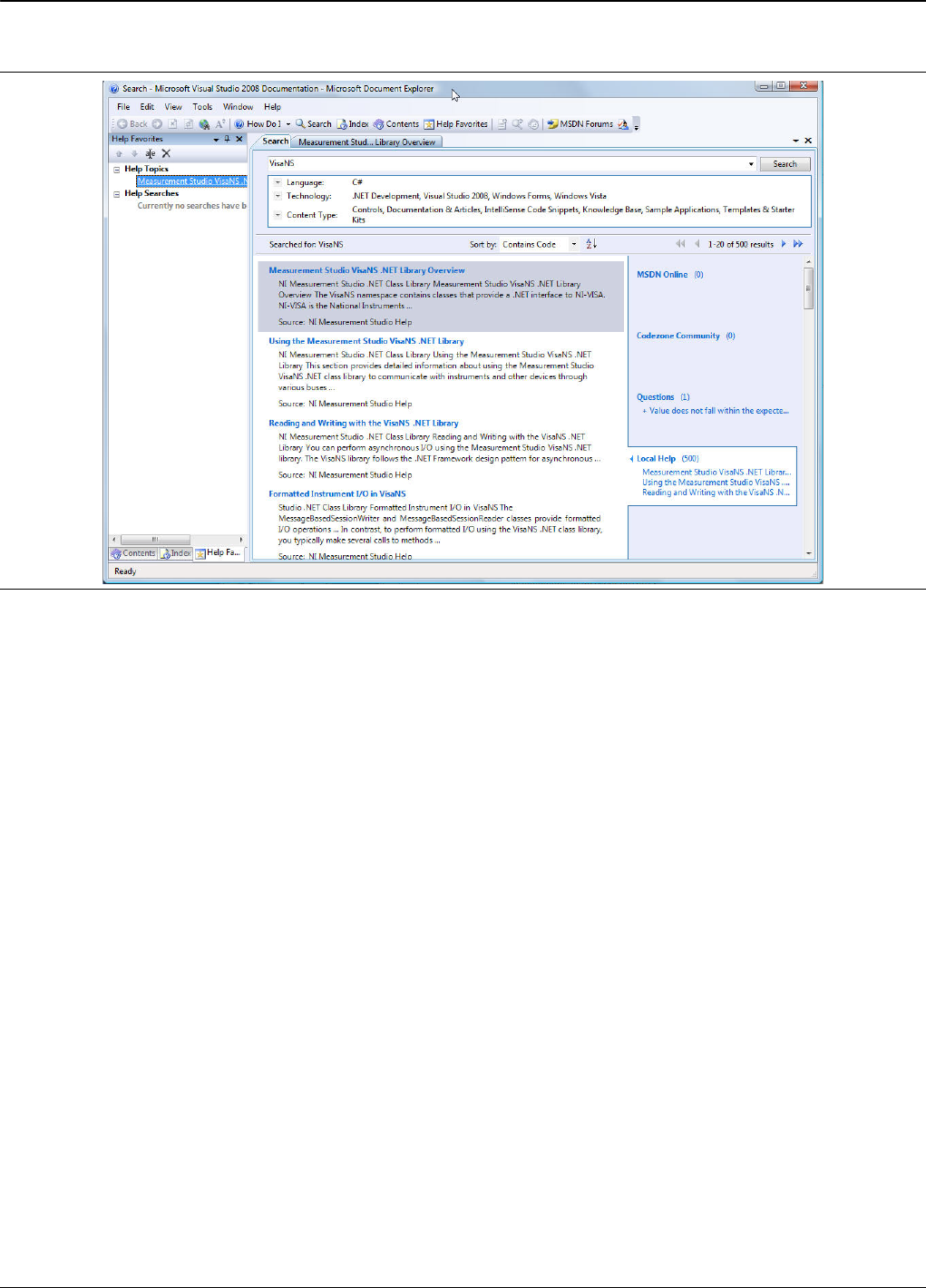Click Move Down arrow in Help Favorites
Viewport: 926px width, 1288px height.
tap(134, 154)
